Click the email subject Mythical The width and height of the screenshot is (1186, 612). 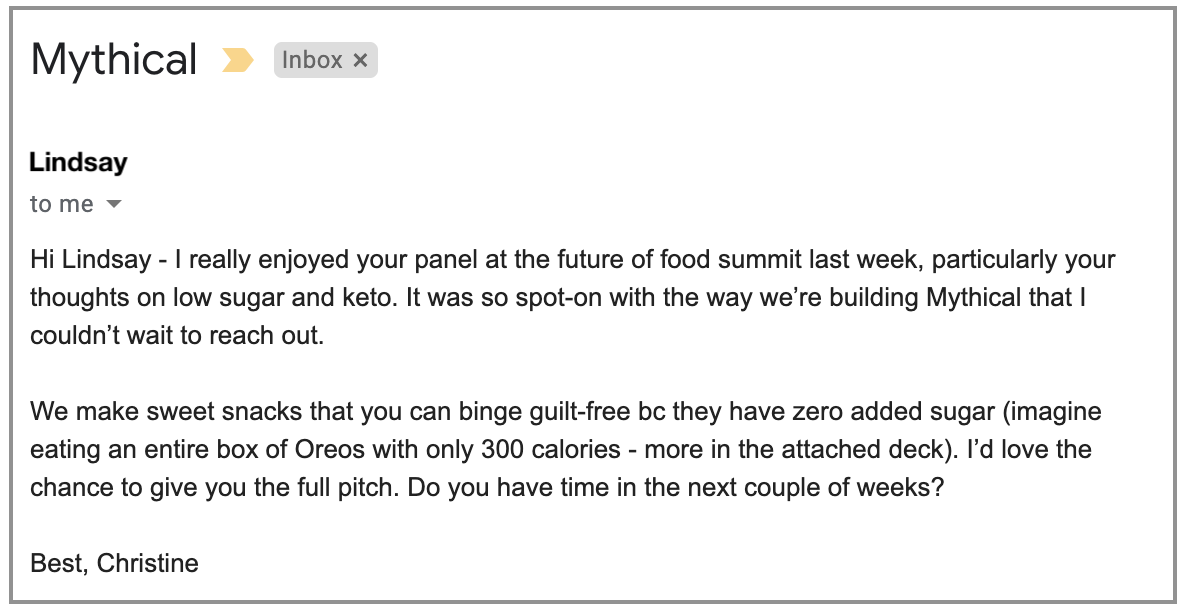(x=114, y=59)
